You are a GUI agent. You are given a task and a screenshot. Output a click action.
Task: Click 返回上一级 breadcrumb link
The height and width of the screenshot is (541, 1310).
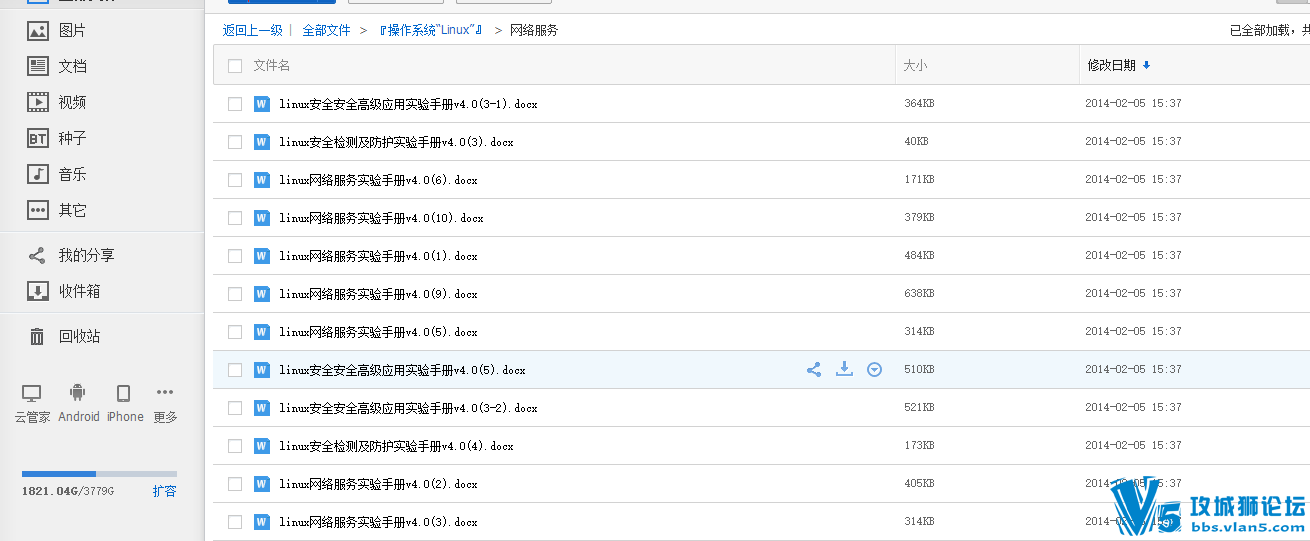pyautogui.click(x=252, y=30)
